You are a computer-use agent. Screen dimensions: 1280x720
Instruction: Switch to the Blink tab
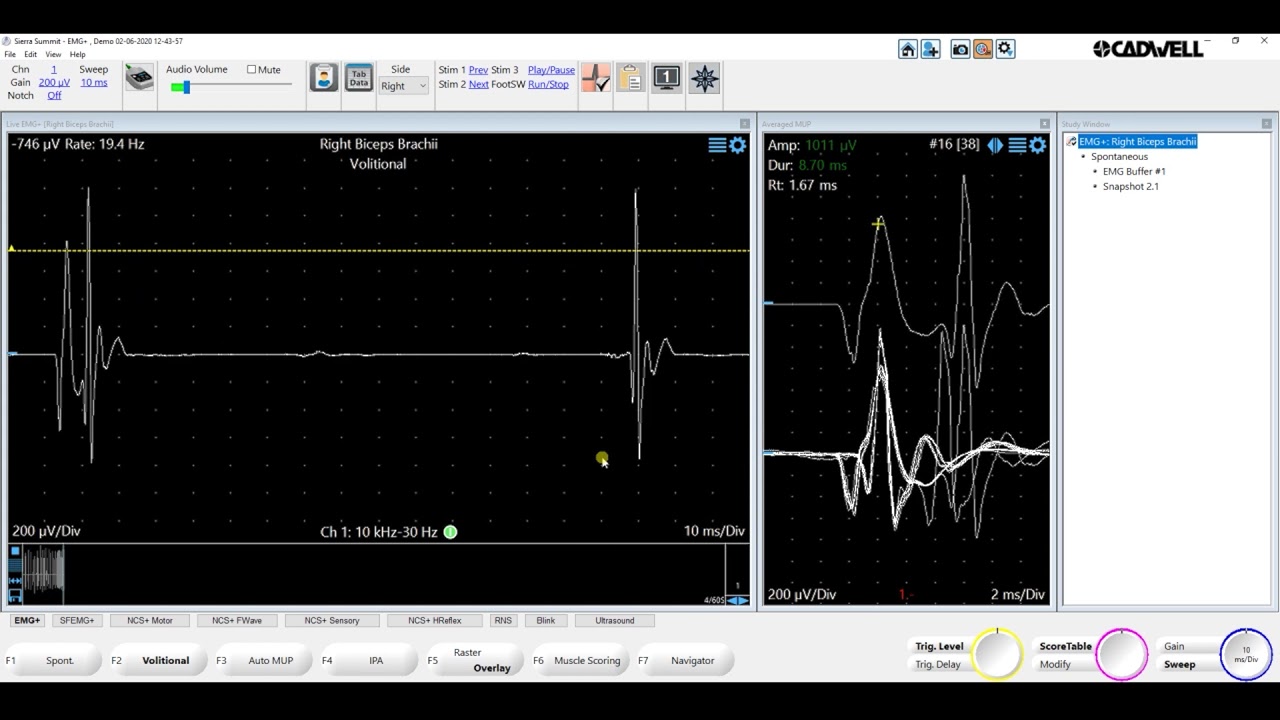click(546, 621)
